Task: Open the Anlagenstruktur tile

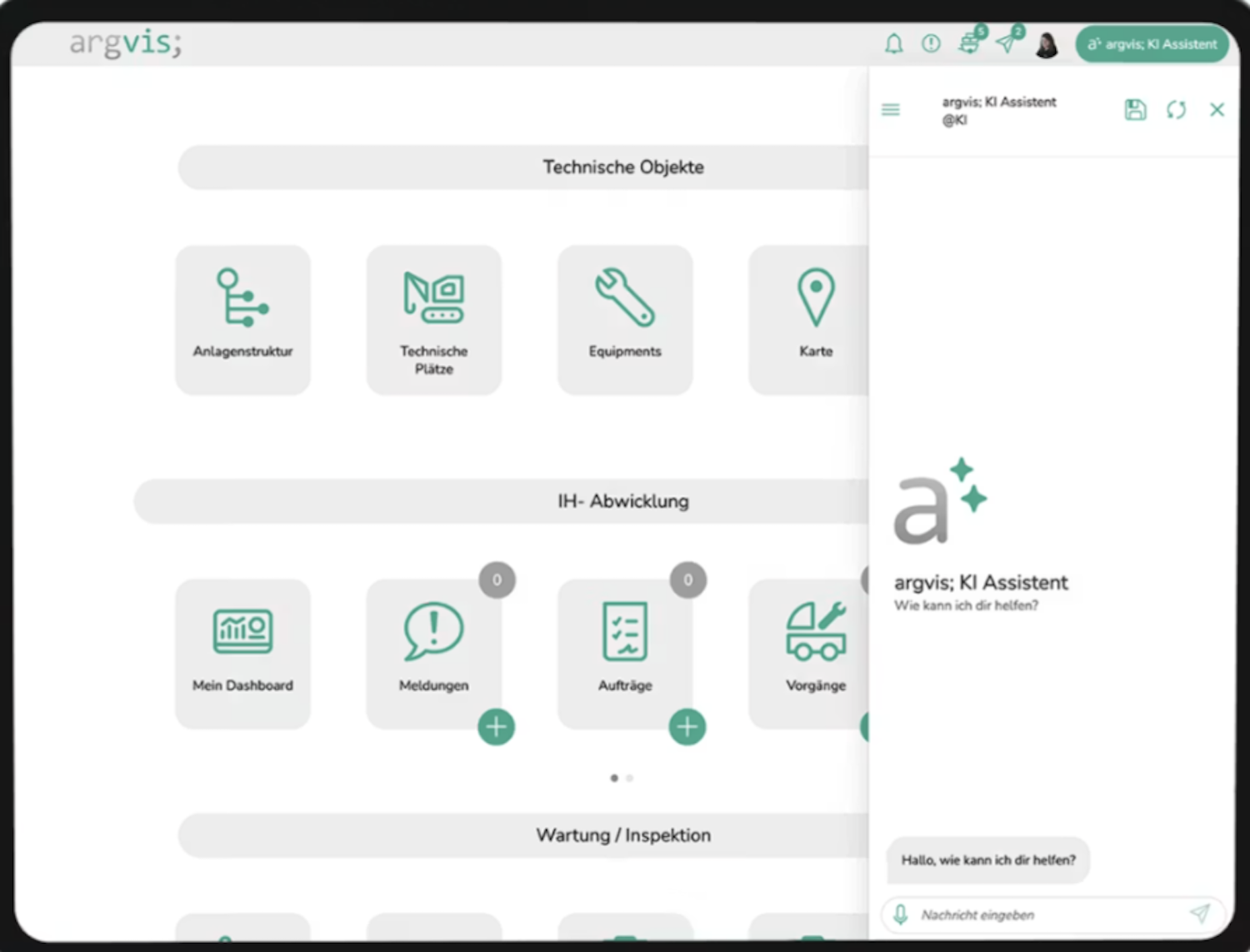Action: click(242, 320)
